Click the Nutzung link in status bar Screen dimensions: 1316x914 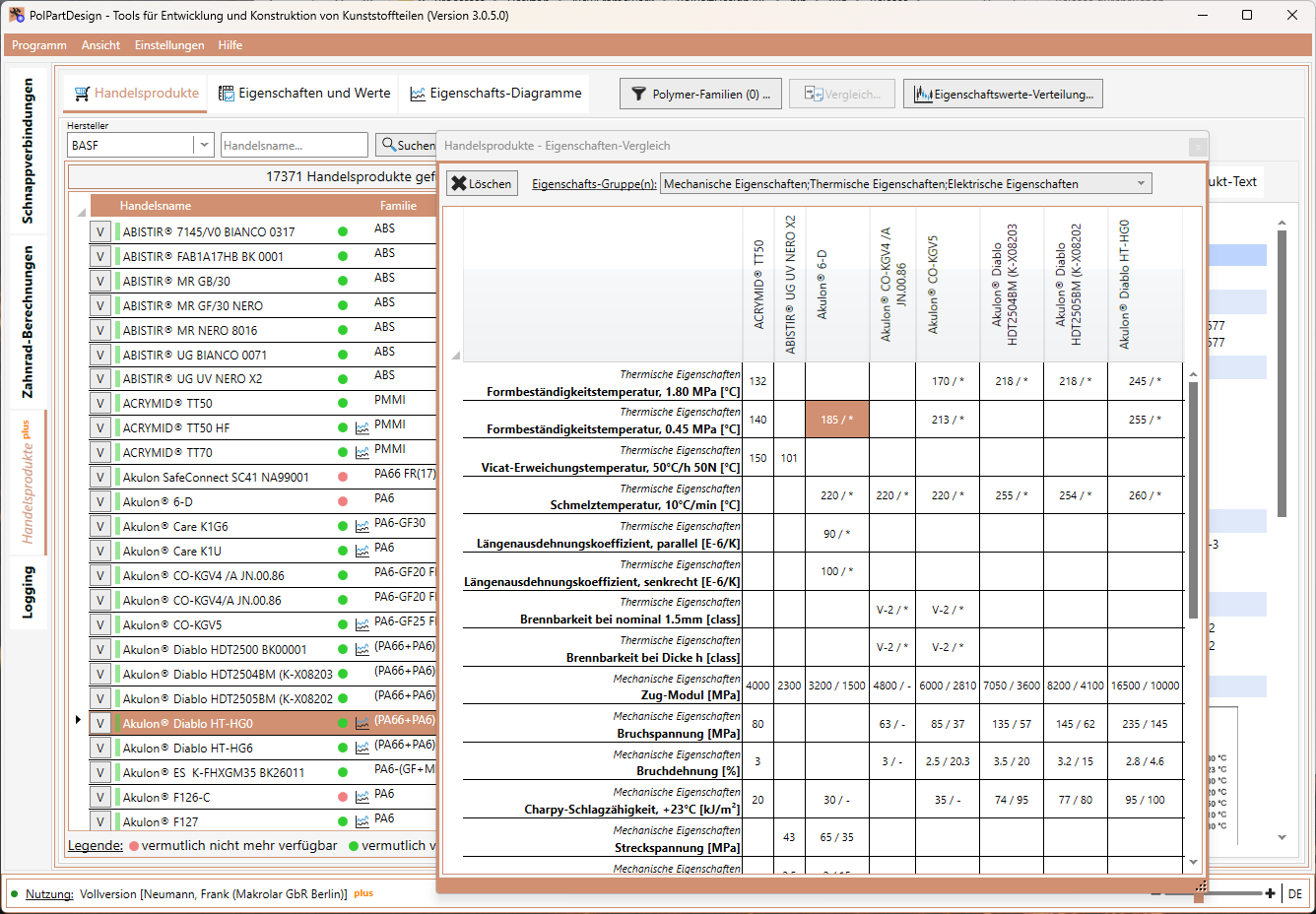(x=49, y=894)
